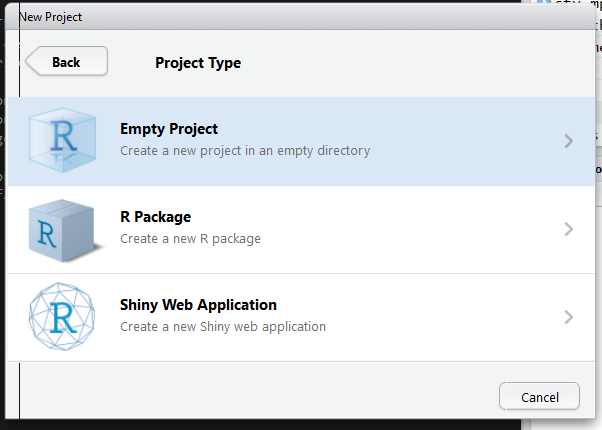Click blank space in the R Package row

[420, 230]
